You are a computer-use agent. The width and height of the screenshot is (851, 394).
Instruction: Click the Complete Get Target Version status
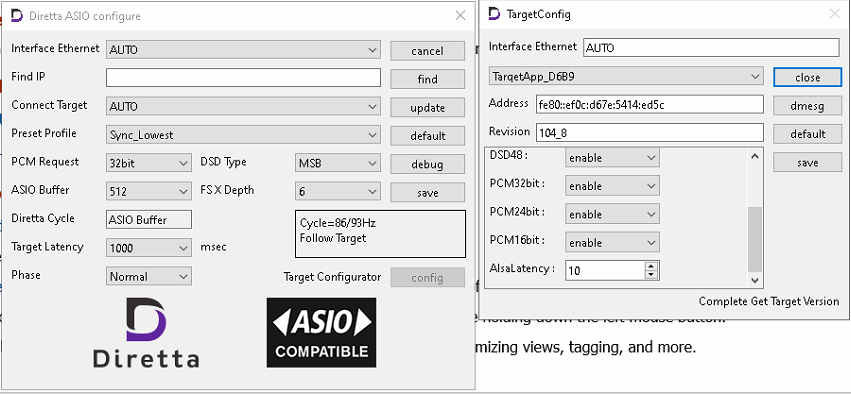(769, 301)
